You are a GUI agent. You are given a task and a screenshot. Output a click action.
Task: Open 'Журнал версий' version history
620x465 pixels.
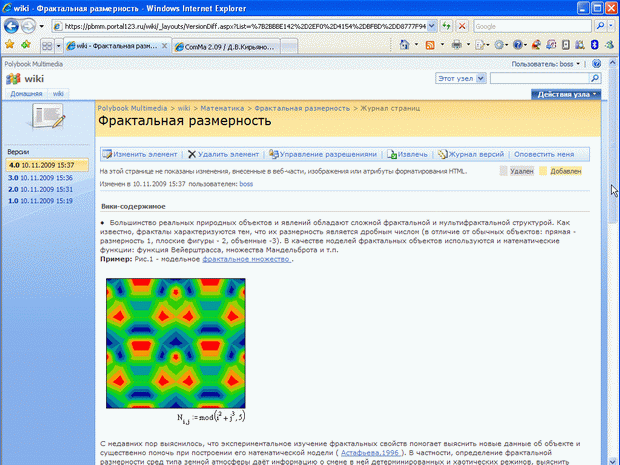472,155
